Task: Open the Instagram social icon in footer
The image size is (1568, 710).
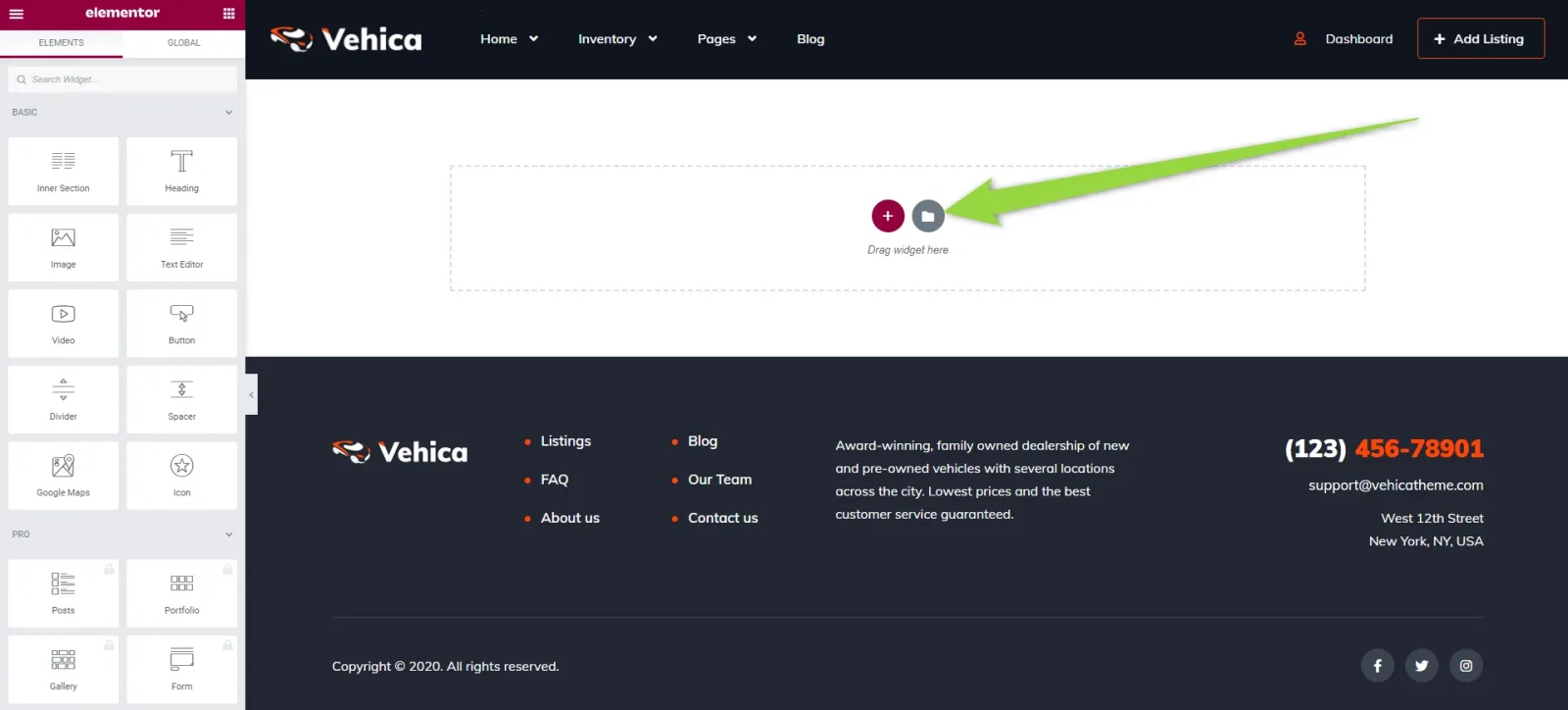Action: click(1466, 666)
